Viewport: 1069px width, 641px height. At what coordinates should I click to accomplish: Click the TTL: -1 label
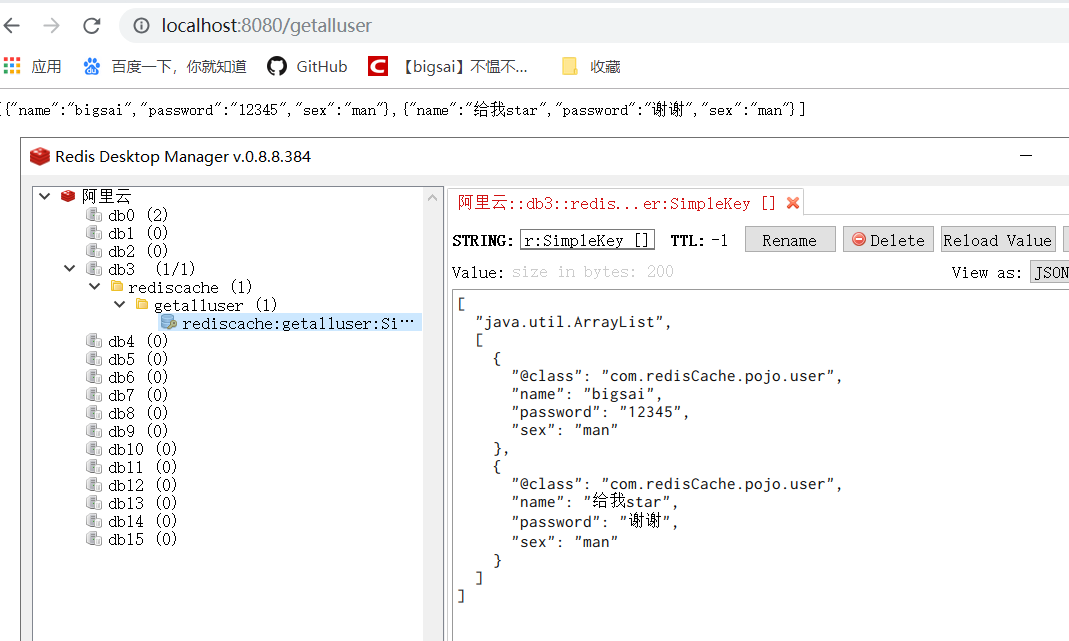699,241
